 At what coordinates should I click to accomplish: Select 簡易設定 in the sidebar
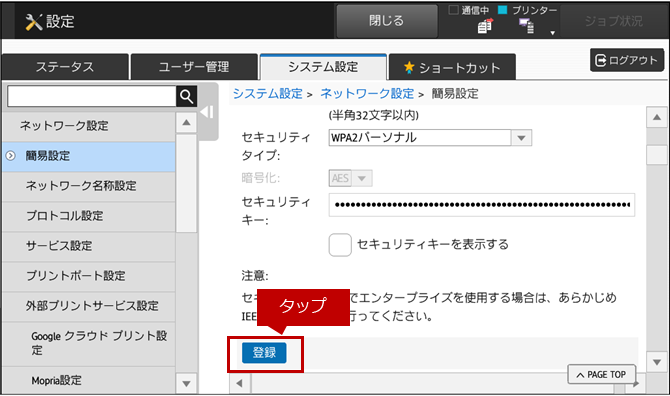click(89, 156)
